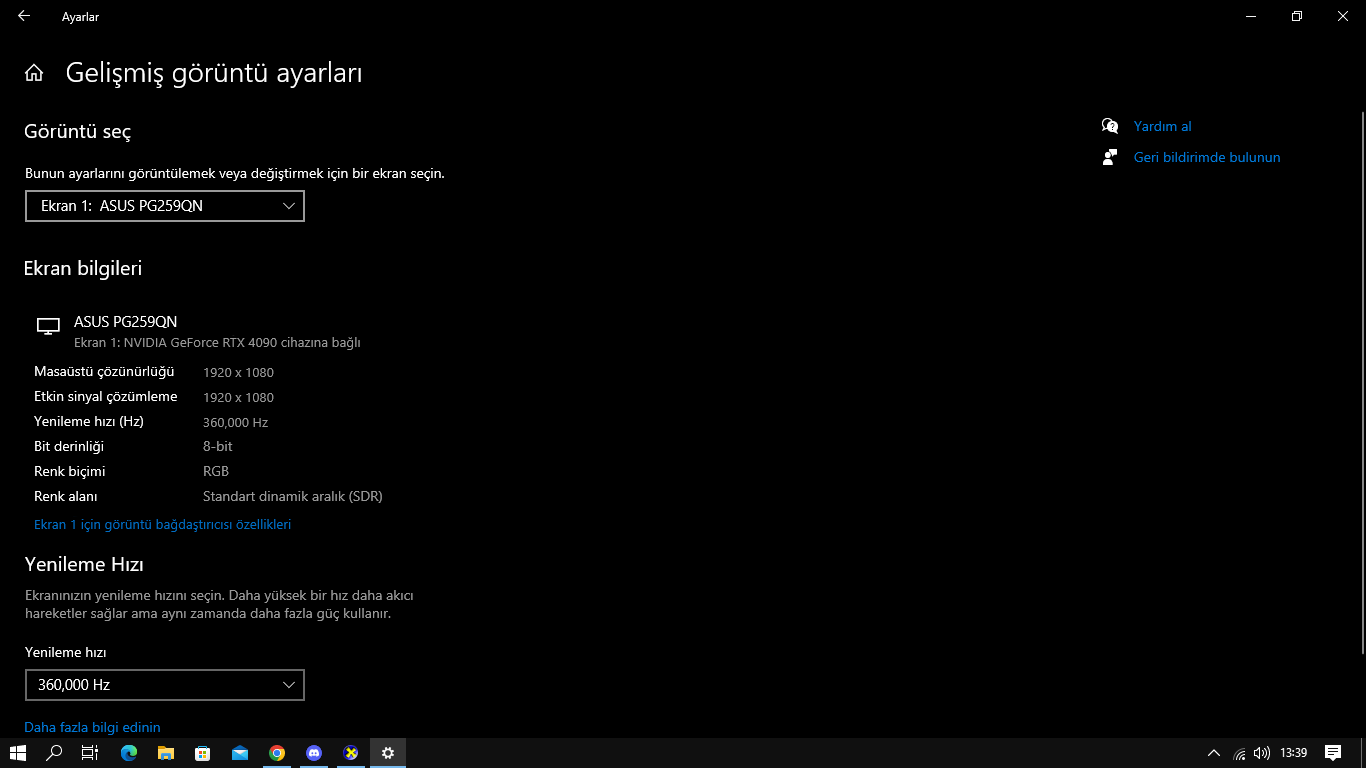The image size is (1366, 768).
Task: Click the Geri bildirimde bulunun feedback icon
Action: coord(1110,157)
